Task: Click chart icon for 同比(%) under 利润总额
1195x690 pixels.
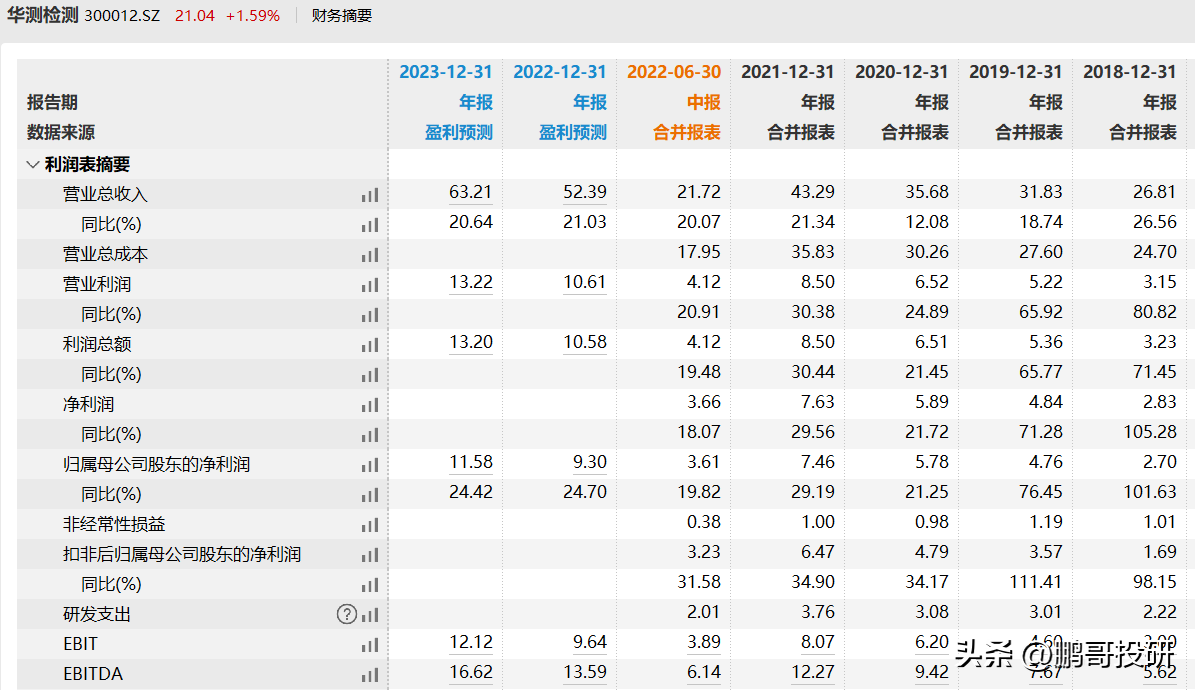Action: coord(370,375)
